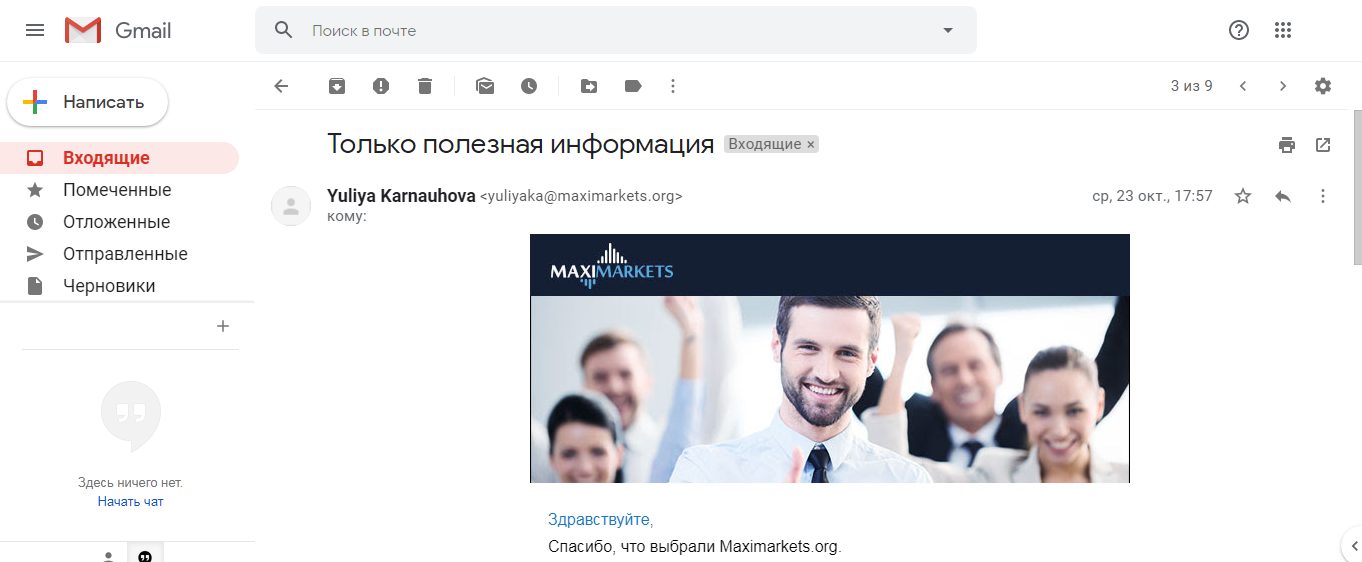Move the email to a folder

click(589, 86)
